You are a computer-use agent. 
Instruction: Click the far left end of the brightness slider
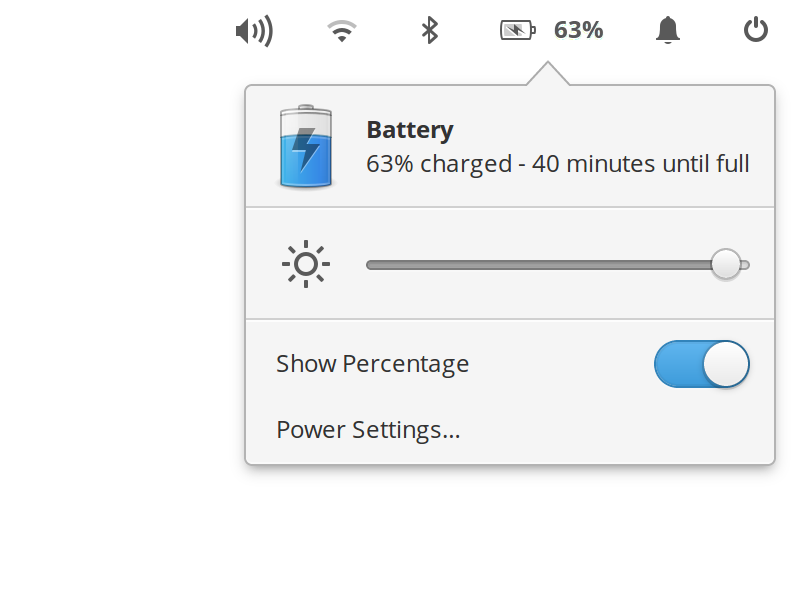[368, 265]
